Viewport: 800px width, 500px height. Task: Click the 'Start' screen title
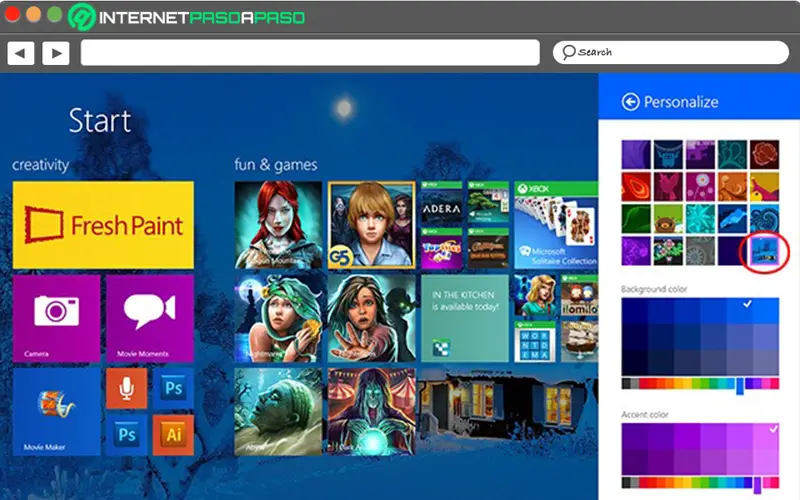pos(100,121)
